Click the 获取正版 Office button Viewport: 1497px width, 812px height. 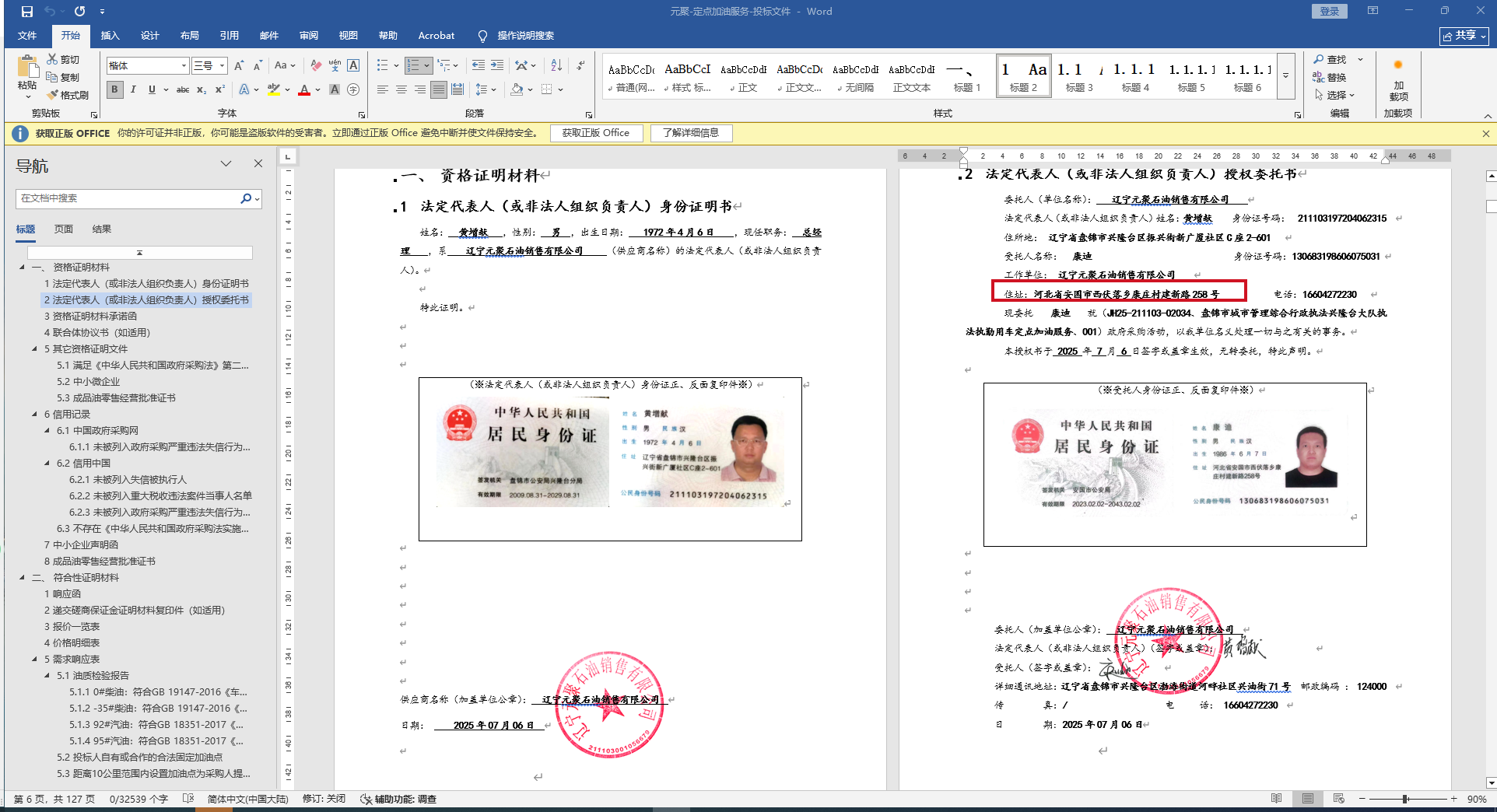point(596,133)
